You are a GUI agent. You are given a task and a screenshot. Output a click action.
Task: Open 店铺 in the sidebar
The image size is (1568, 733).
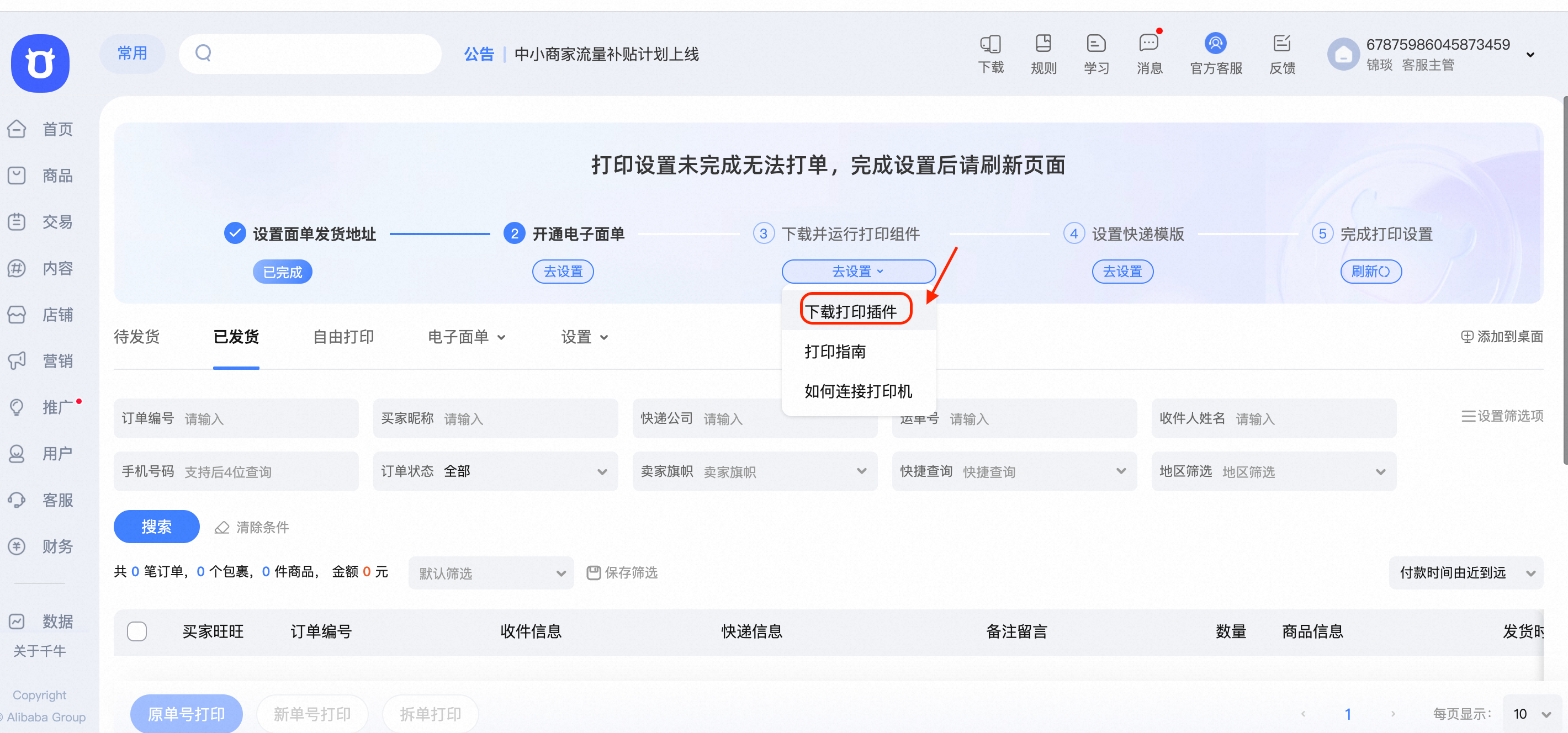(40, 315)
